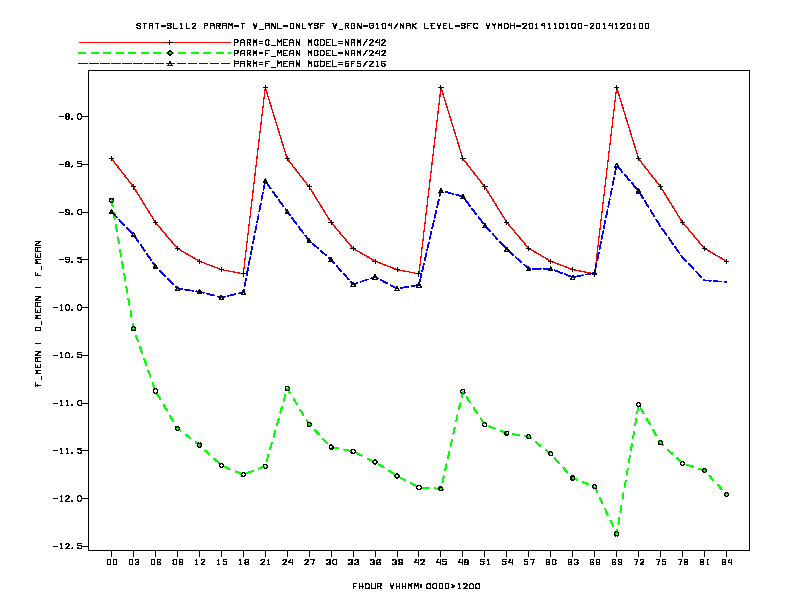
Task: Click the x-axis tick label 45
Action: click(x=441, y=562)
